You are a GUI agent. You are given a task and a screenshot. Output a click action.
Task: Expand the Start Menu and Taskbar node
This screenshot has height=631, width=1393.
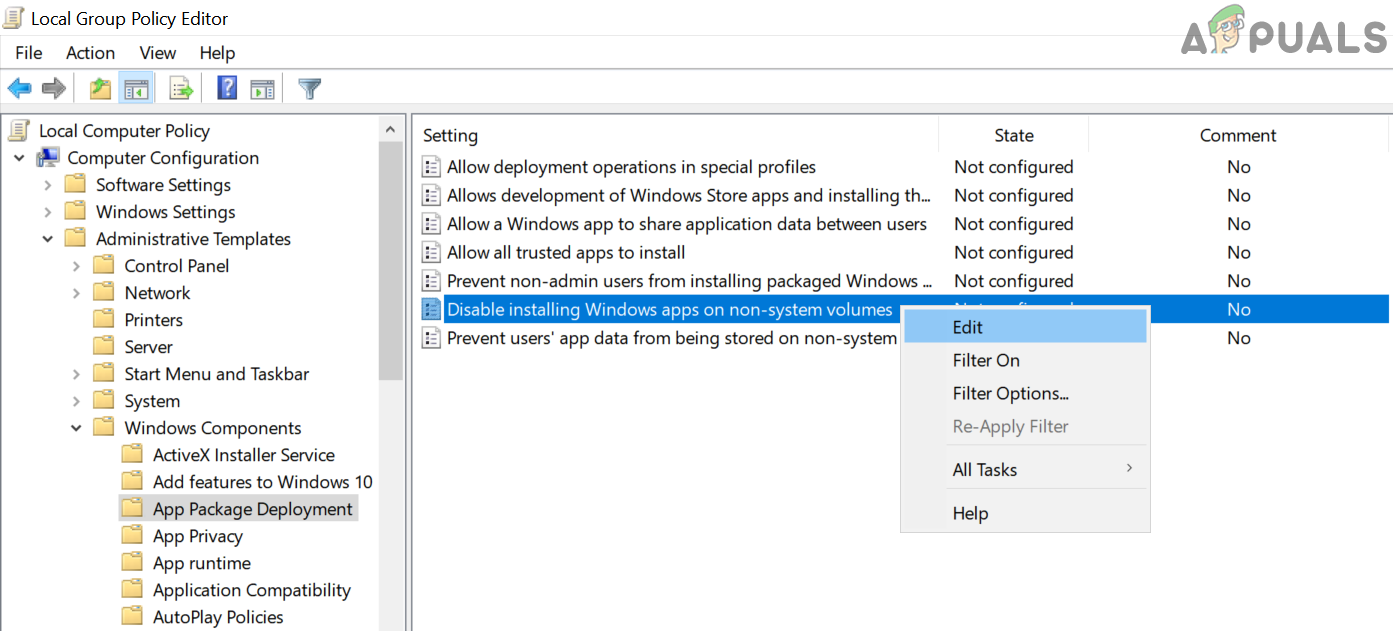click(76, 374)
